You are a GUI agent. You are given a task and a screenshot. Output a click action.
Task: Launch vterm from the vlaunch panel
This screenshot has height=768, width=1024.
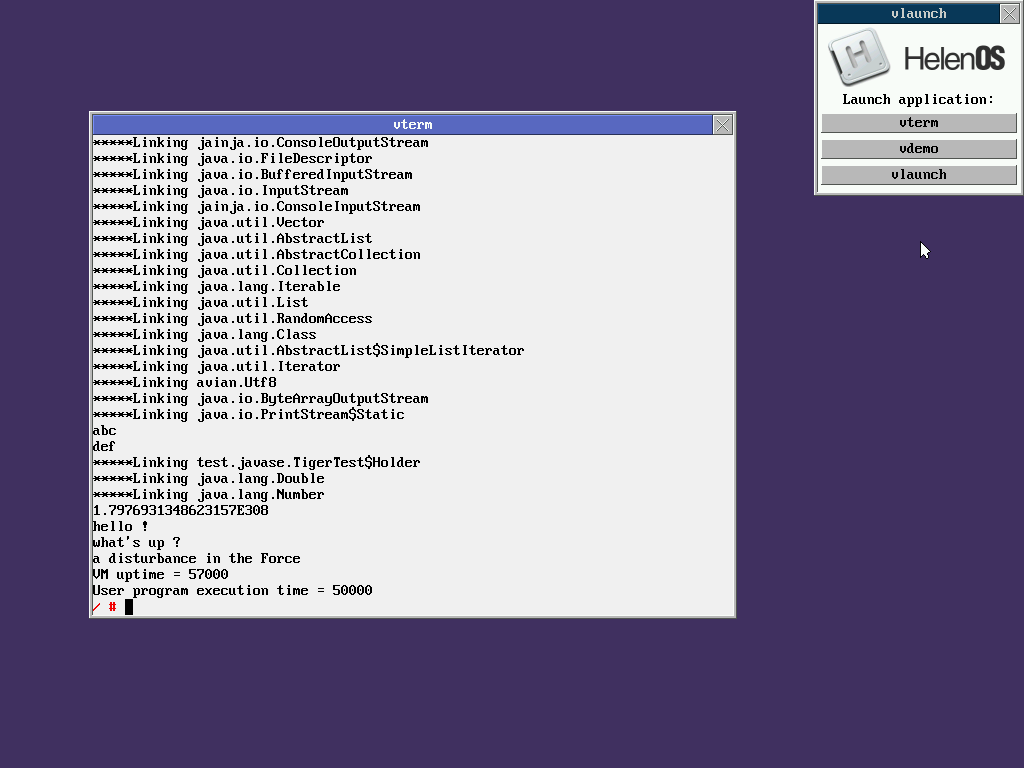point(918,123)
